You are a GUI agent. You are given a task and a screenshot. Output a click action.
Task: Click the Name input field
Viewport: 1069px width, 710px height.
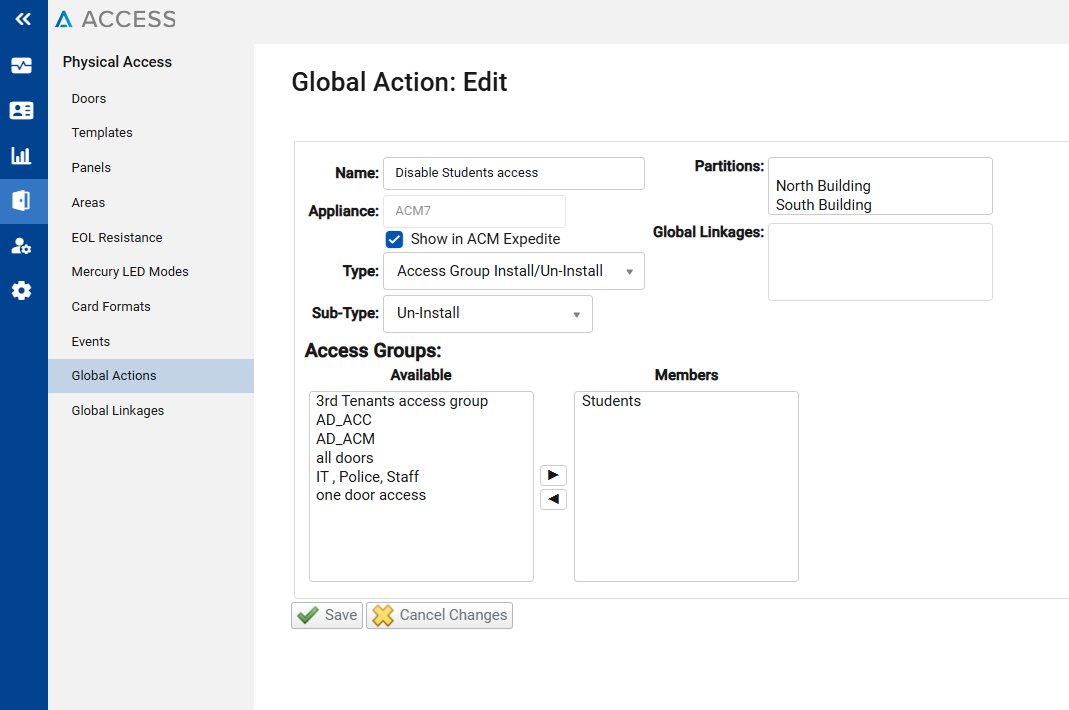(514, 173)
